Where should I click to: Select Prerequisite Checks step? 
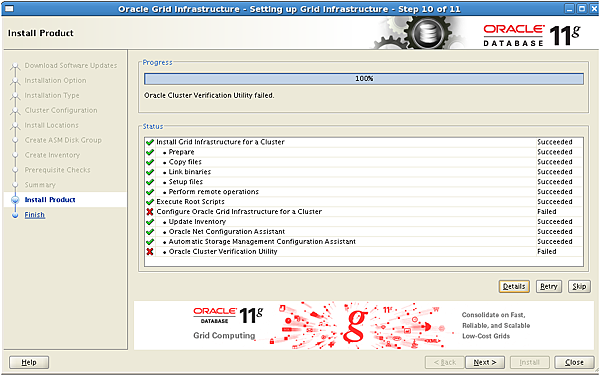coord(57,170)
